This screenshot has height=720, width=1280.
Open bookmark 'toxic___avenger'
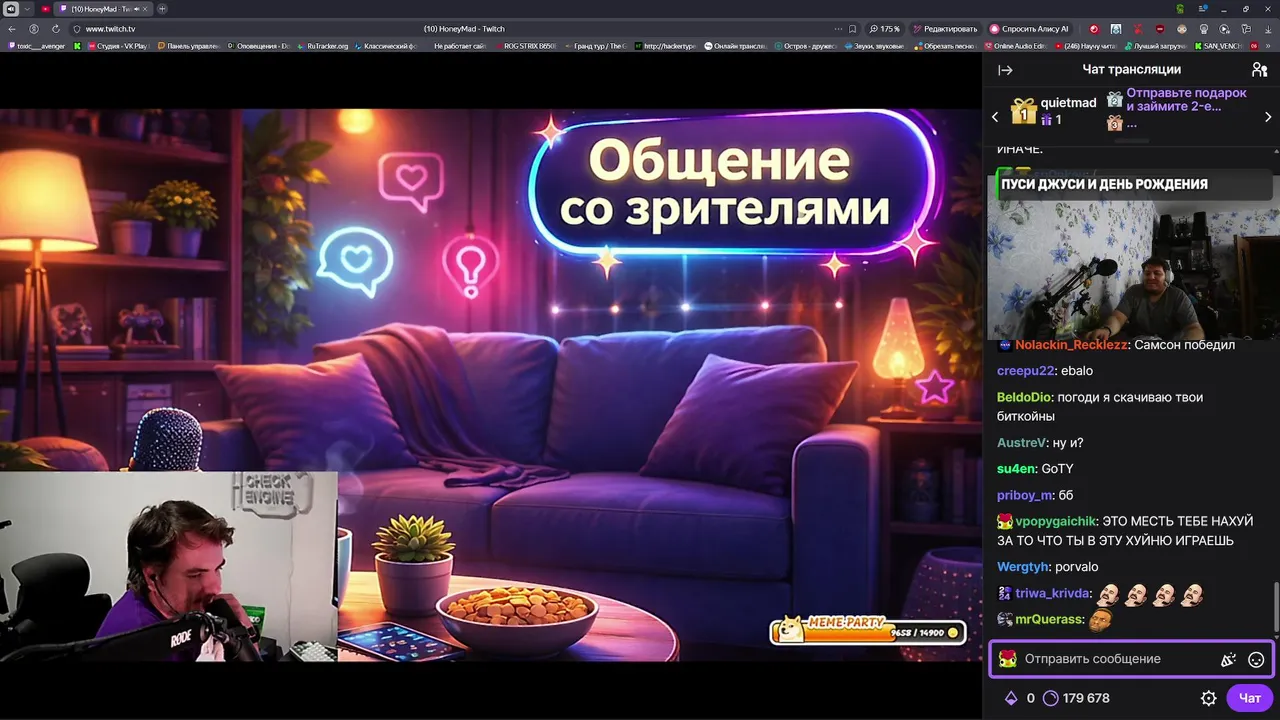coord(37,46)
